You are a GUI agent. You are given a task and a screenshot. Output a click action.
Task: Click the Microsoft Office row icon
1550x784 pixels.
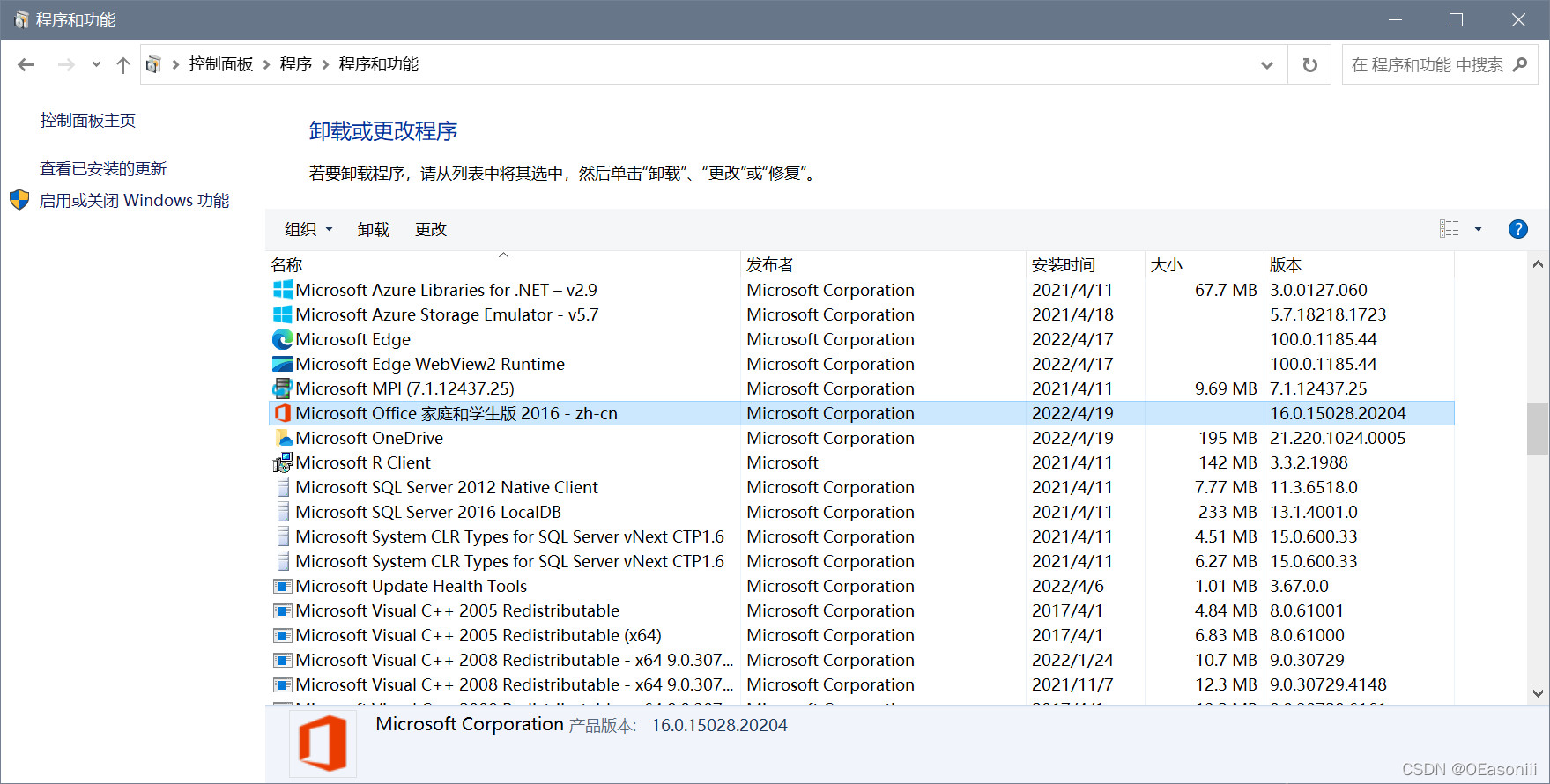pos(283,413)
